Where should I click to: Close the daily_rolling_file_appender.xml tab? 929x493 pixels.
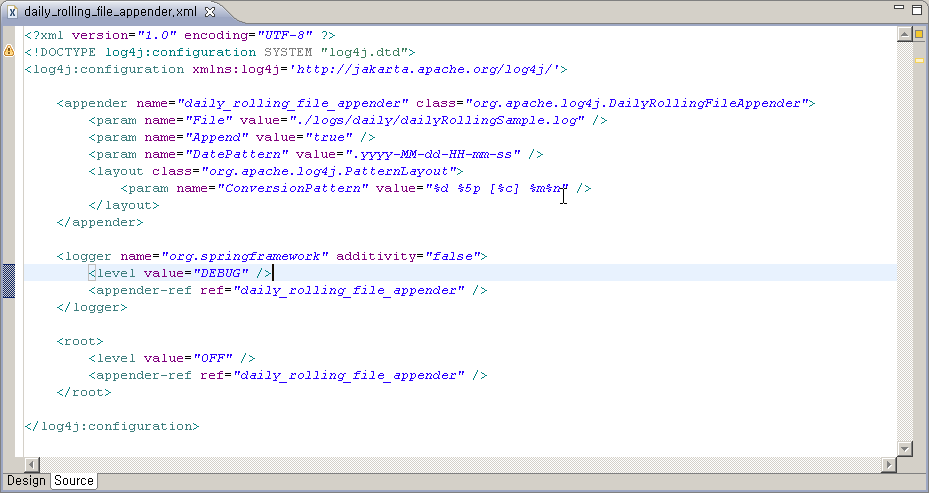pyautogui.click(x=209, y=13)
